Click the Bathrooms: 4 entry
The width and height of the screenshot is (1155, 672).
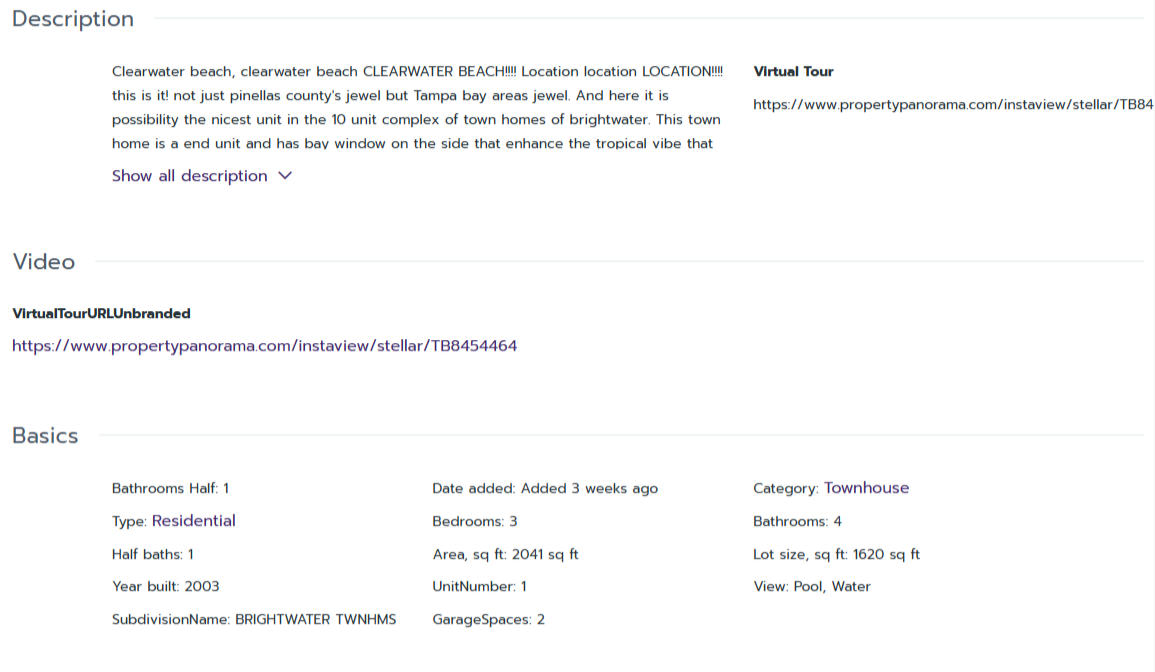click(797, 522)
